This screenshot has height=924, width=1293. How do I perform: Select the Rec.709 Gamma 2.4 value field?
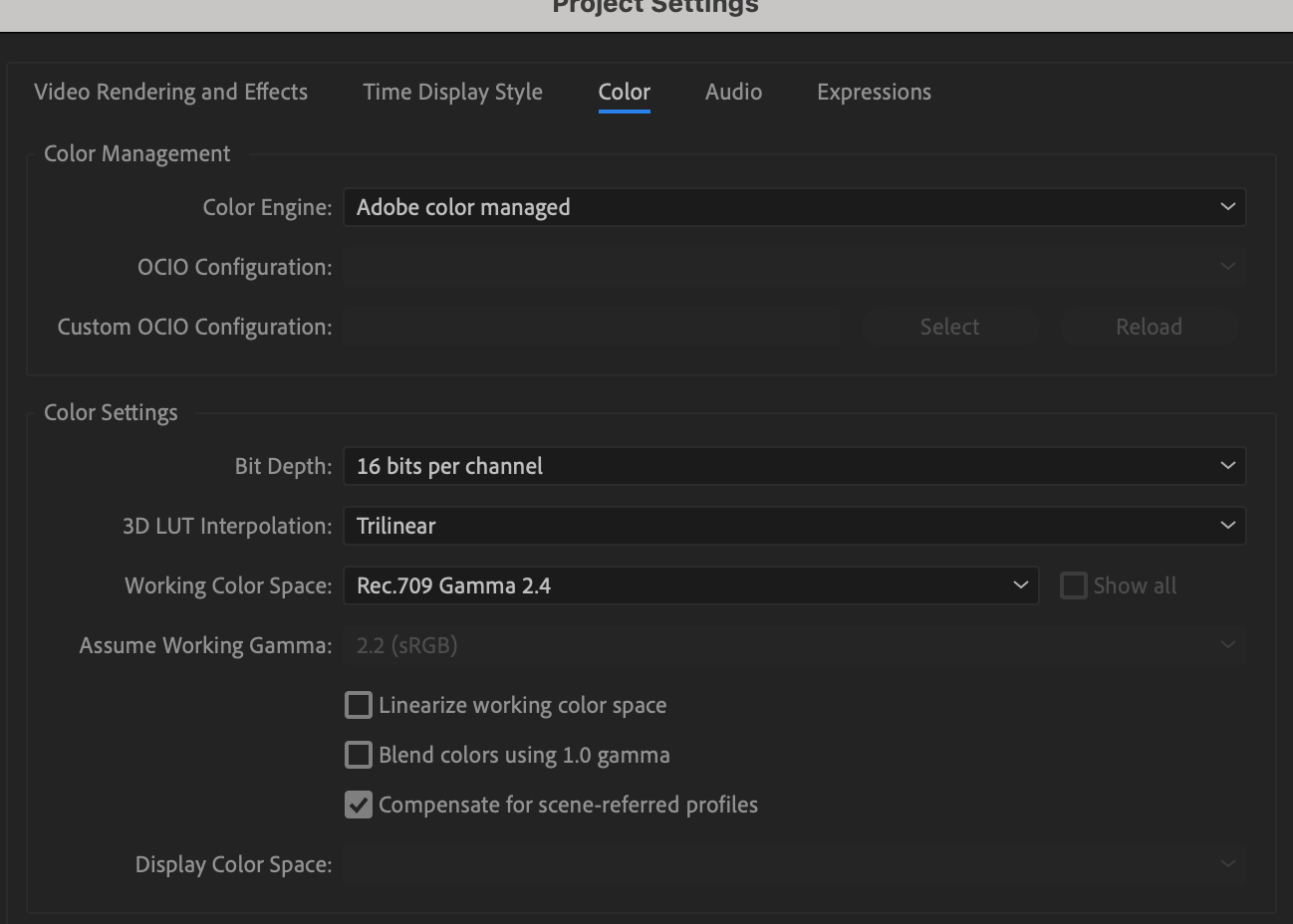click(691, 585)
